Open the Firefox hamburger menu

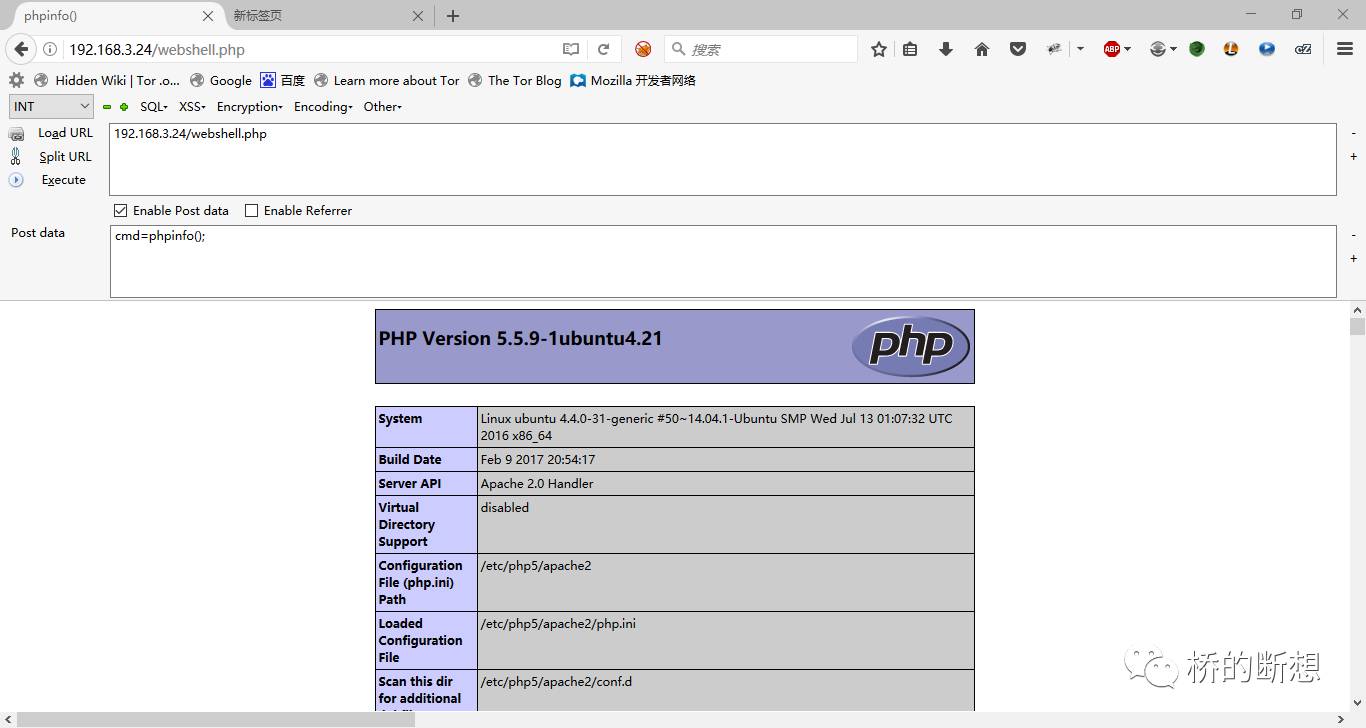1345,49
